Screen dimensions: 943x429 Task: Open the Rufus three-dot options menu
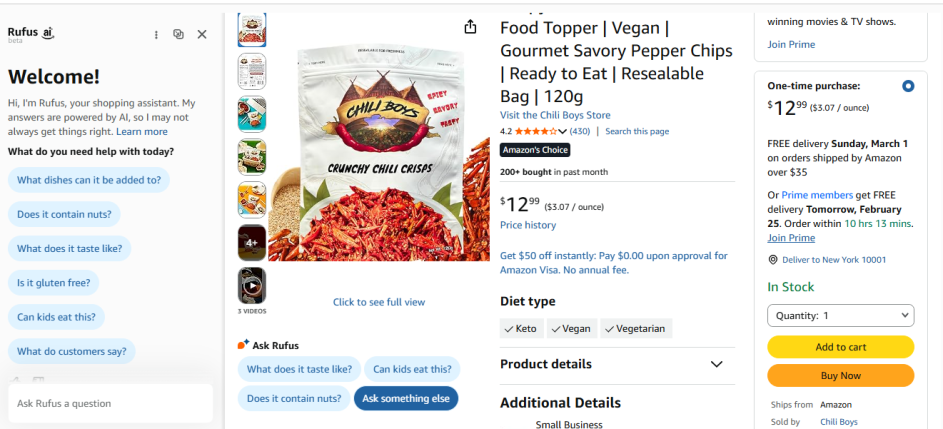click(x=156, y=34)
